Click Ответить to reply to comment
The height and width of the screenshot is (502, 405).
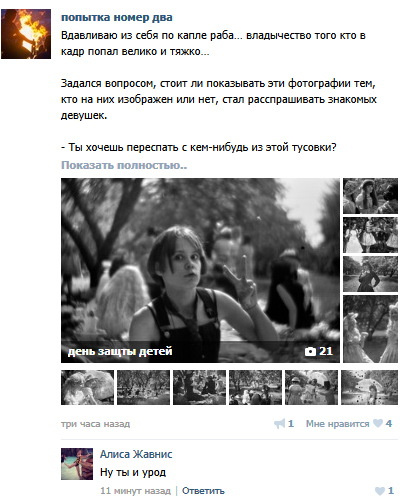coord(203,491)
